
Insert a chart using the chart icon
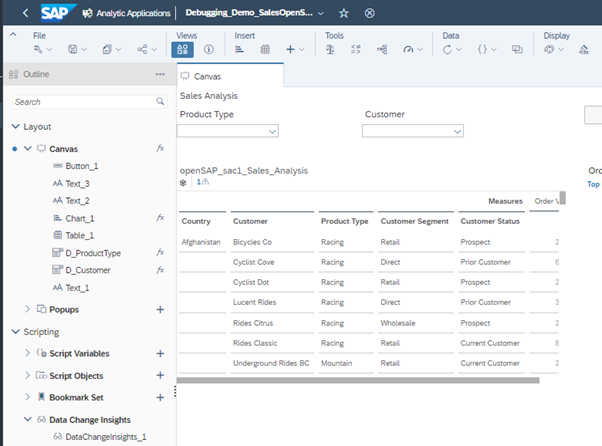pos(240,50)
